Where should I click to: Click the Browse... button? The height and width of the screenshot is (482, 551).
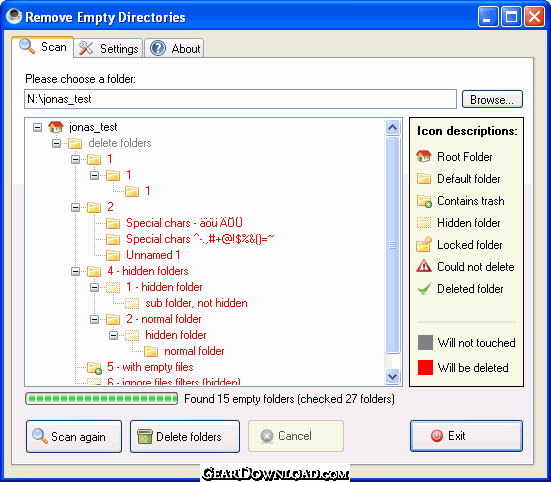click(492, 99)
